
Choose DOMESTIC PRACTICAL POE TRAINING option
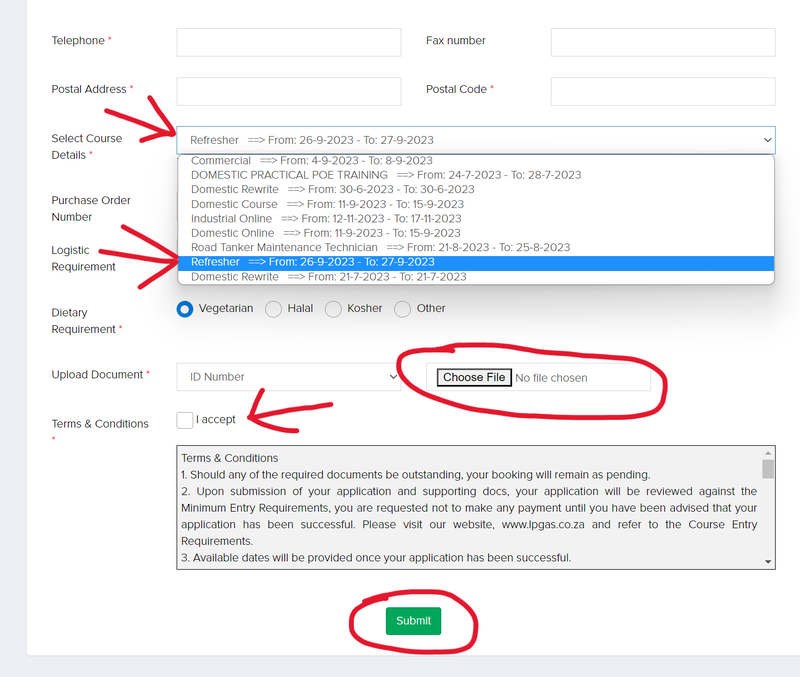[385, 175]
